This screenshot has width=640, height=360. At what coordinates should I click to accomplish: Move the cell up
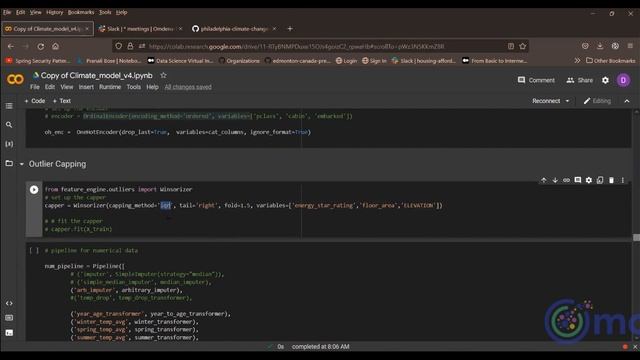544,180
